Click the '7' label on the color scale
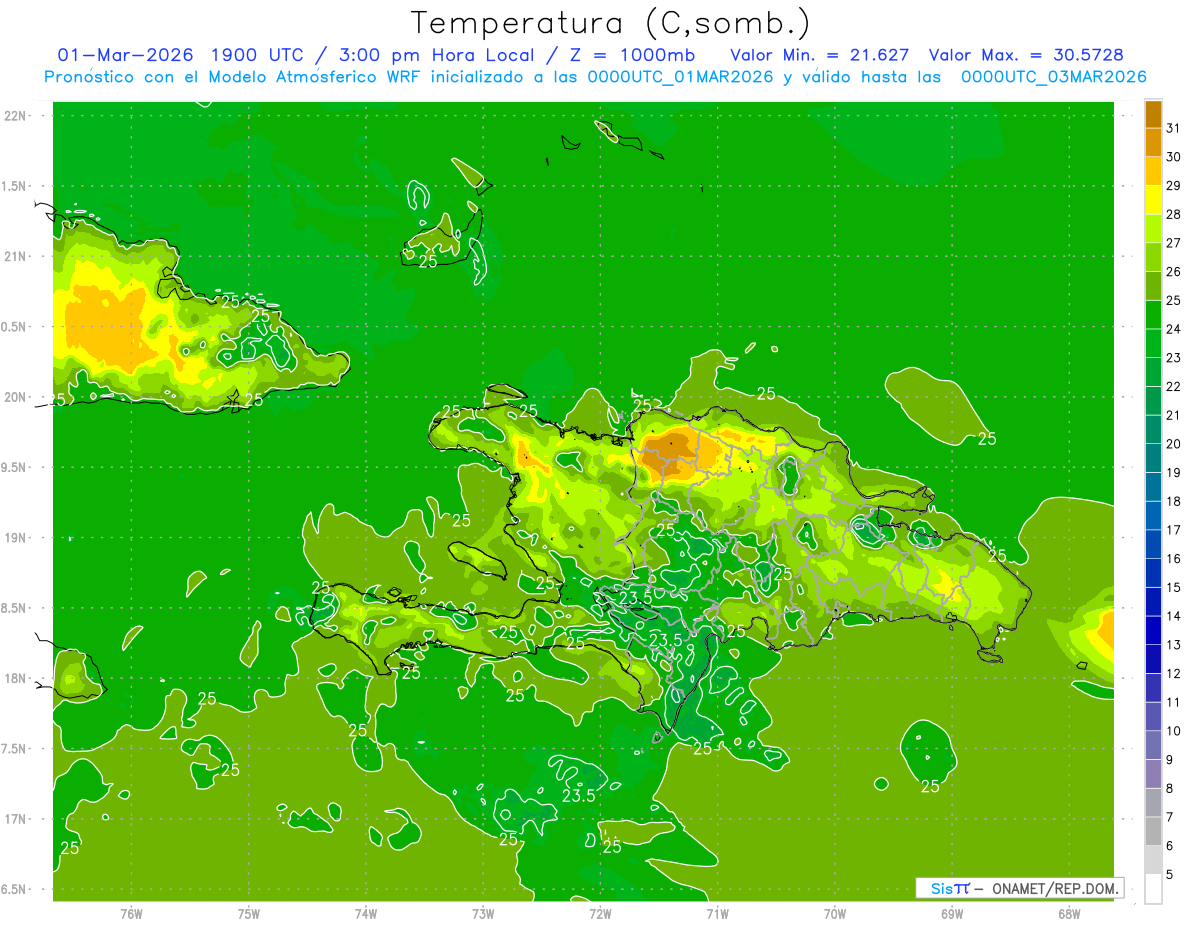 (x=1170, y=817)
